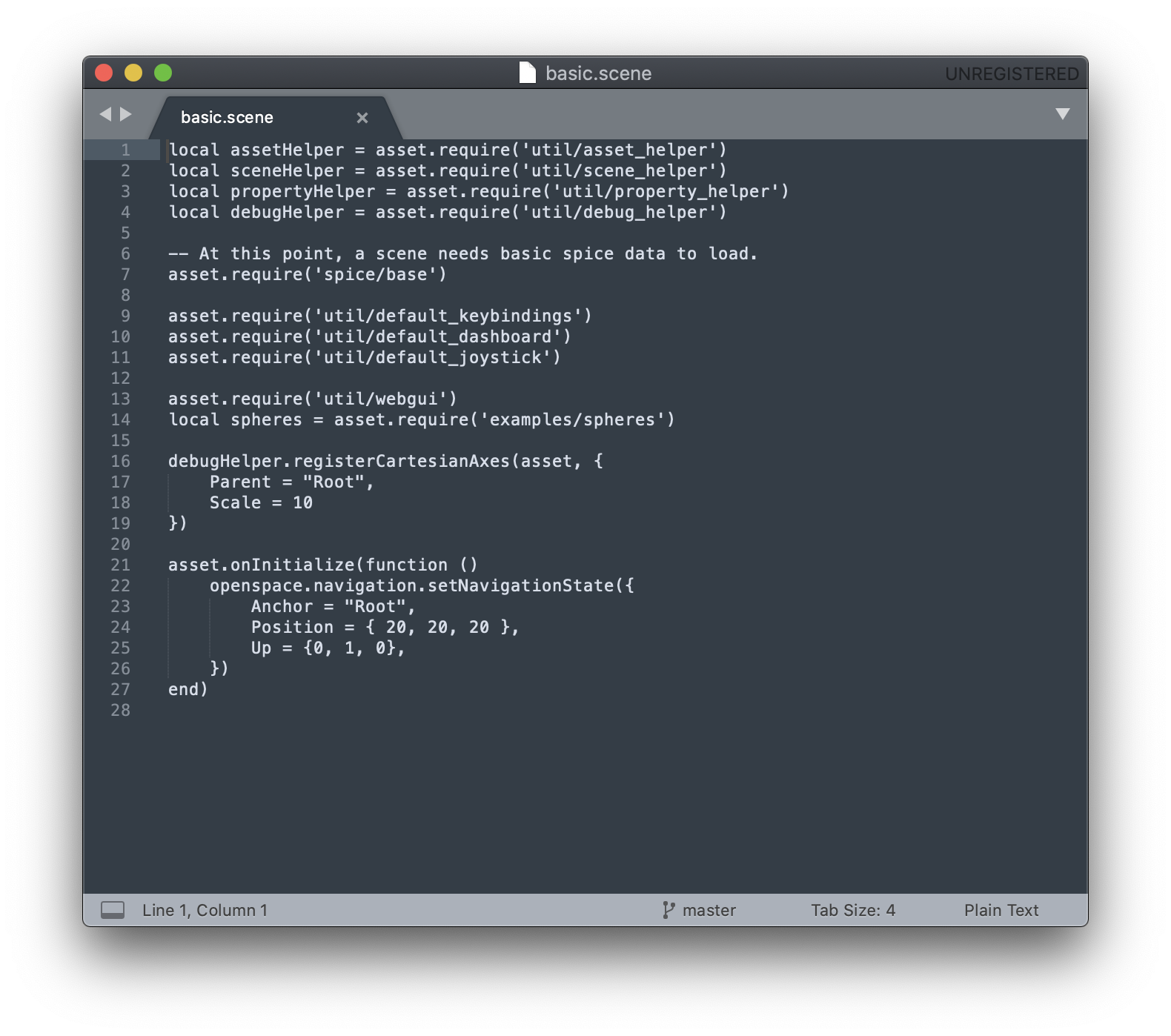This screenshot has width=1171, height=1036.
Task: Click the Up = {0, 1, 0} line
Action: 328,648
